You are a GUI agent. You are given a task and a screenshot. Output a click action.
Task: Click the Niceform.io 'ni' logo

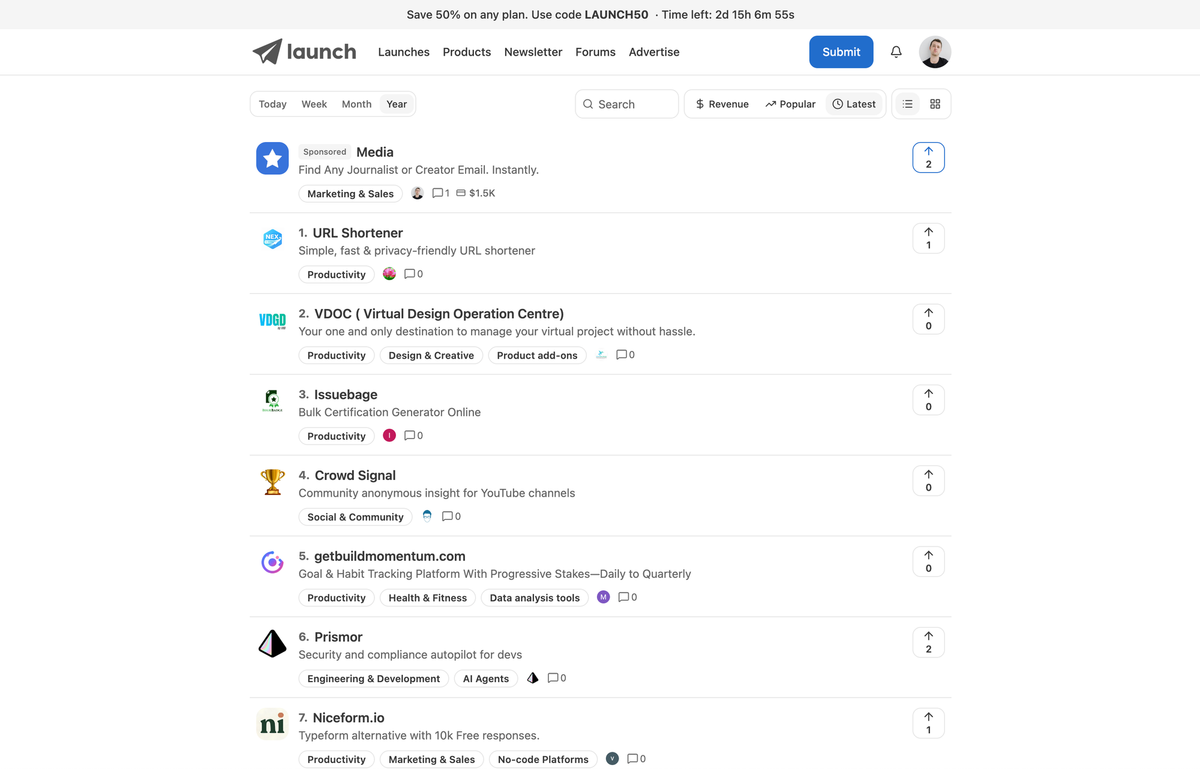[272, 724]
